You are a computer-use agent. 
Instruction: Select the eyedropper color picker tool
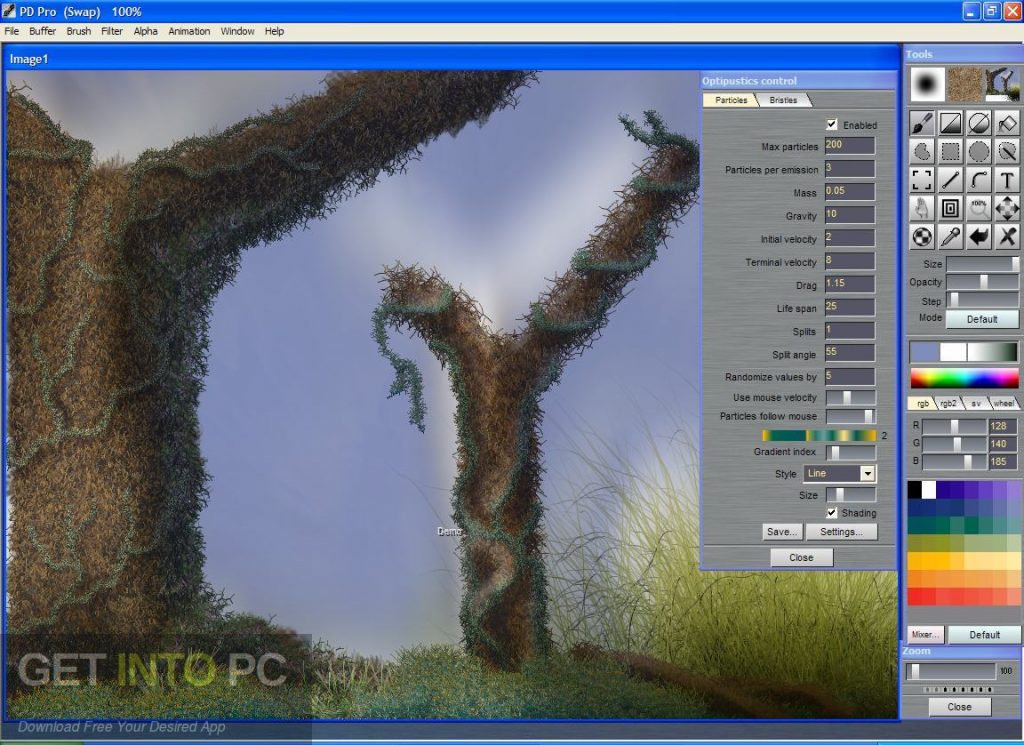[950, 237]
